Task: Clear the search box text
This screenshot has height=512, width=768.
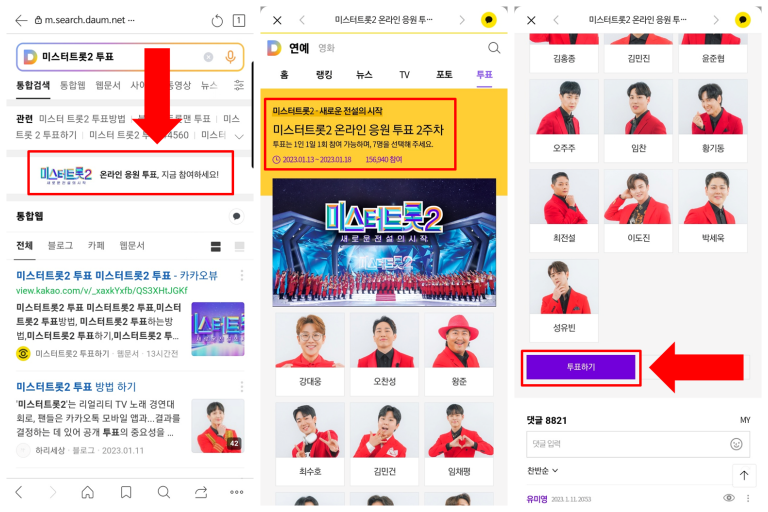Action: 208,57
